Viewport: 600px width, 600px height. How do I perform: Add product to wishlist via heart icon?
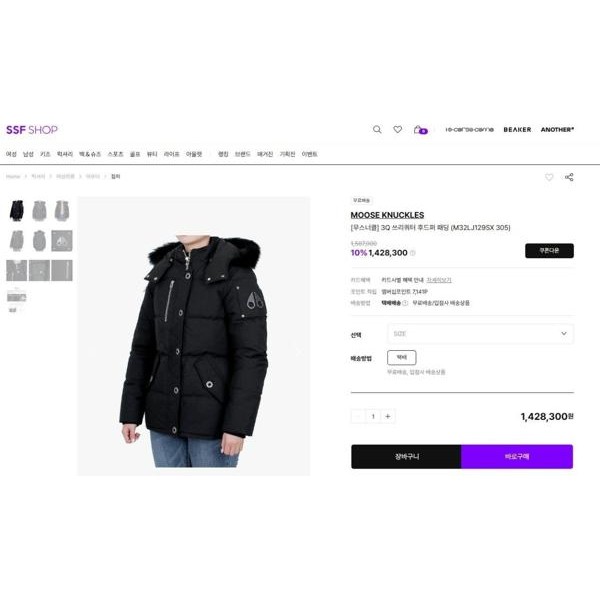tap(549, 177)
